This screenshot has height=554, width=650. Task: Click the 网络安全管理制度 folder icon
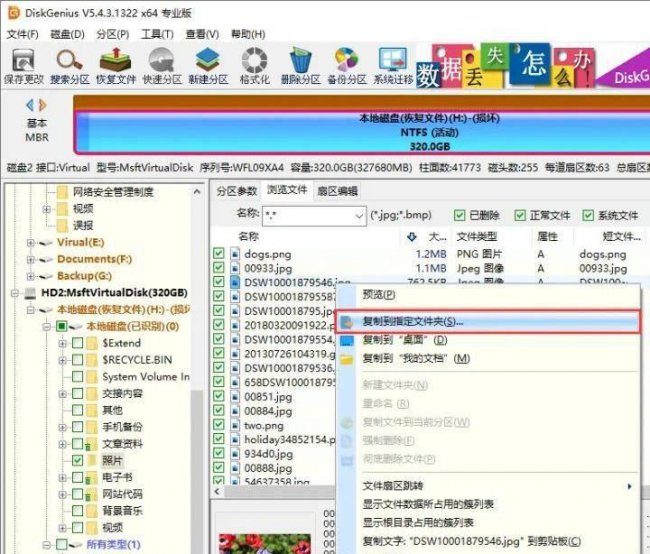[x=63, y=192]
